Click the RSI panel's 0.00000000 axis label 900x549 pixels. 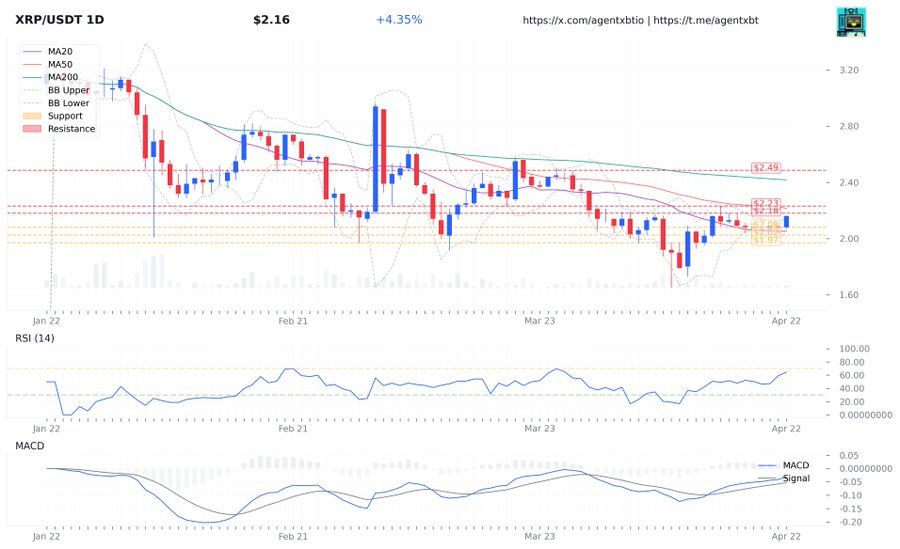pos(866,415)
